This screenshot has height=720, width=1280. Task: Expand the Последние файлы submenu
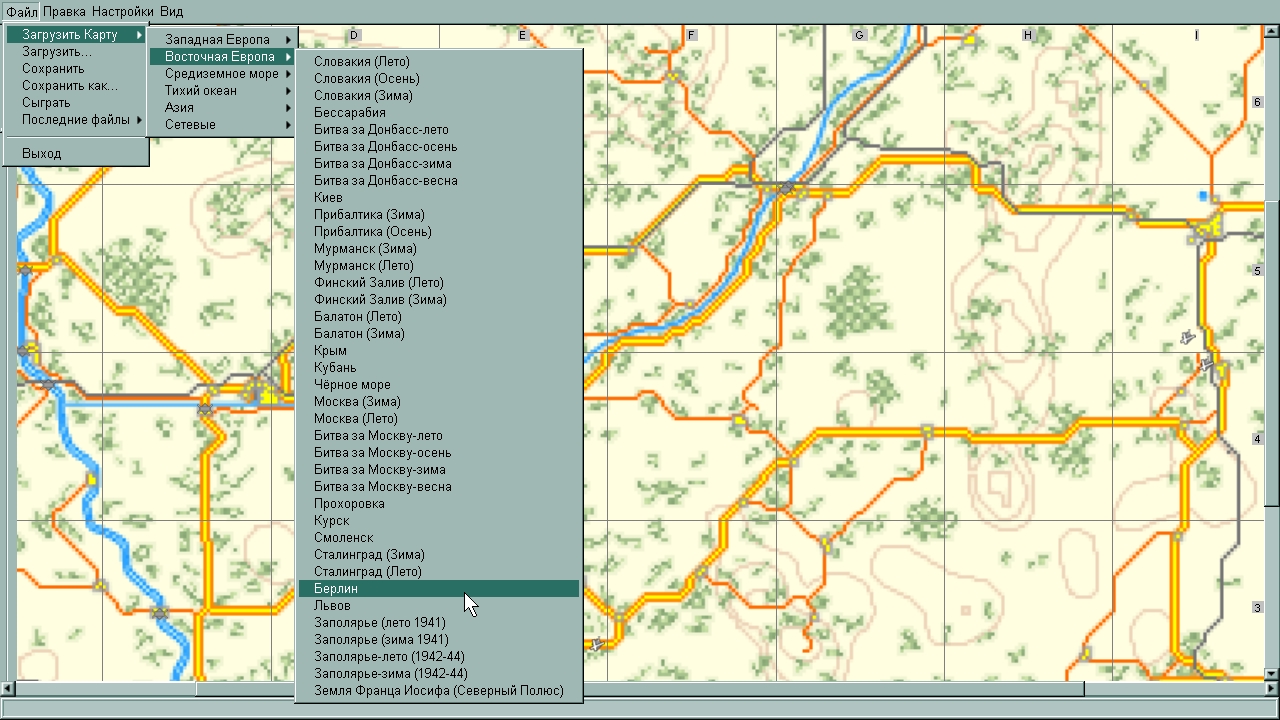[77, 120]
